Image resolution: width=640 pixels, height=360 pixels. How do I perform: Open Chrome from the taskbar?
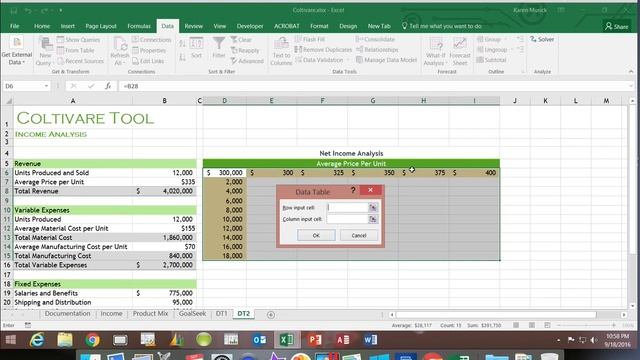92,340
